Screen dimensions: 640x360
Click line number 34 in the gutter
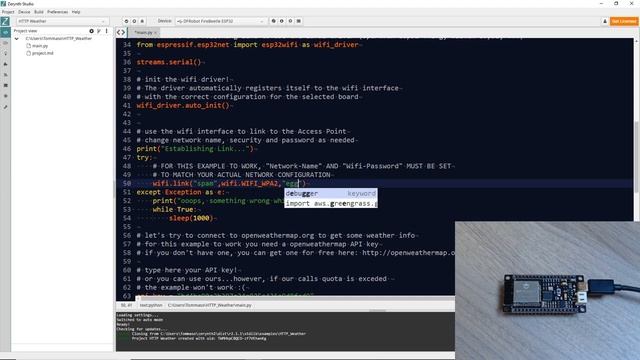[x=127, y=45]
